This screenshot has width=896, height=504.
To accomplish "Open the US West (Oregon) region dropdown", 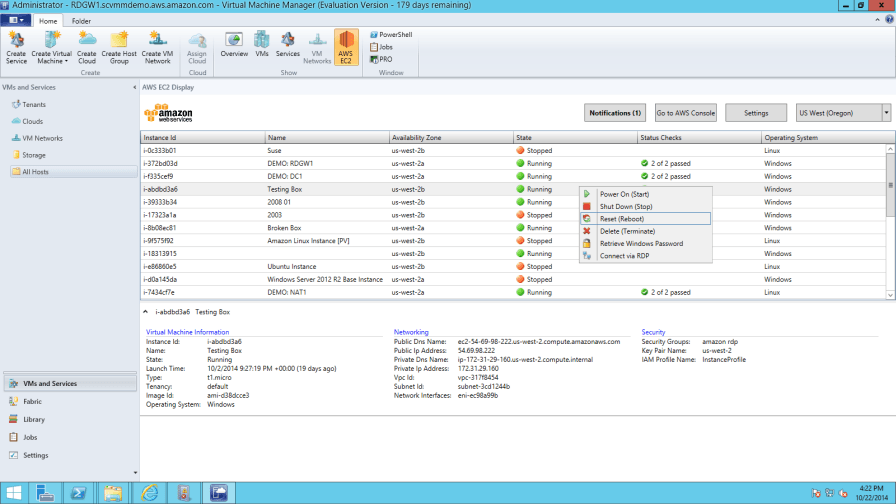I will coord(886,113).
